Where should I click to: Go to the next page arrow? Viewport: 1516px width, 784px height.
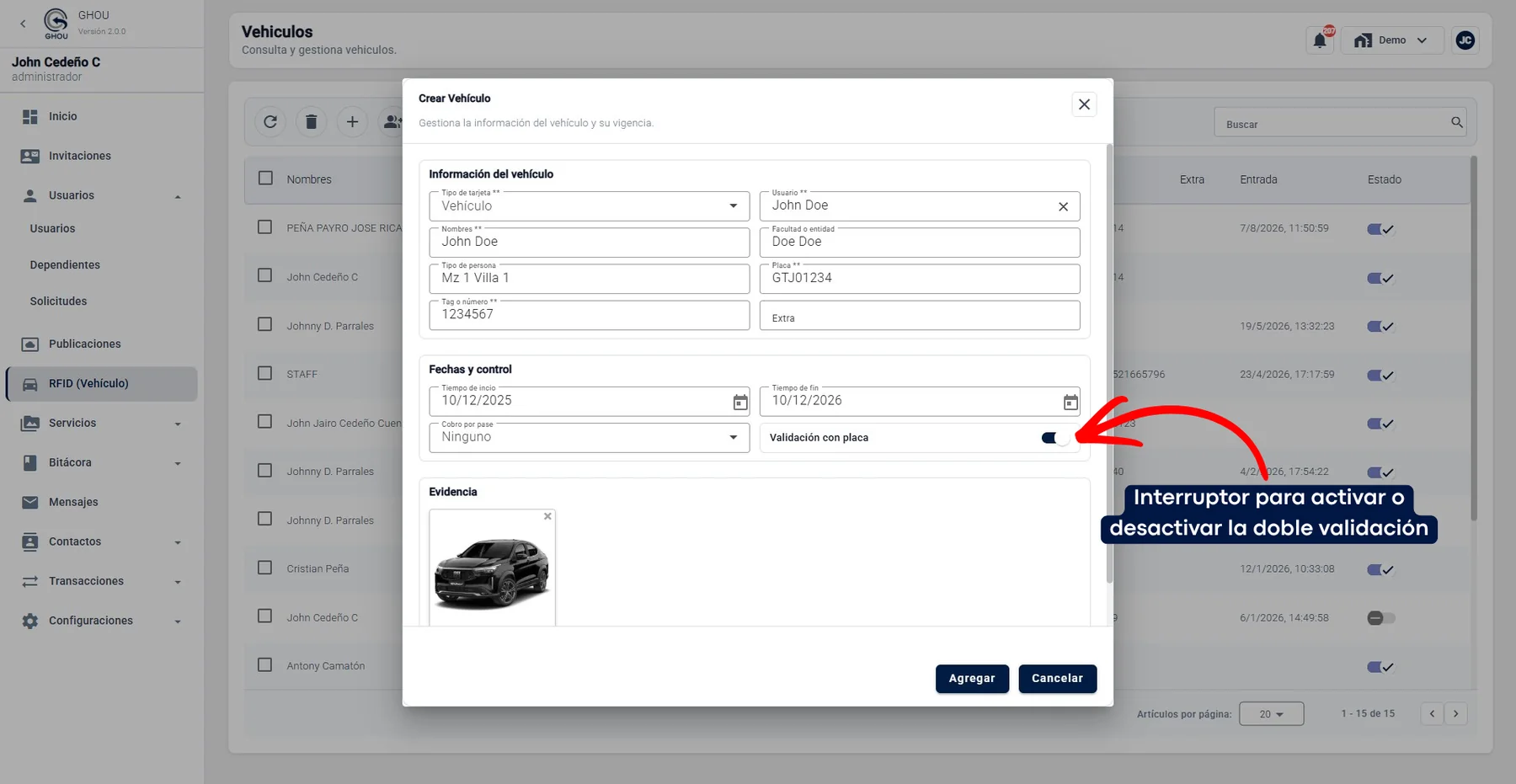tap(1455, 713)
